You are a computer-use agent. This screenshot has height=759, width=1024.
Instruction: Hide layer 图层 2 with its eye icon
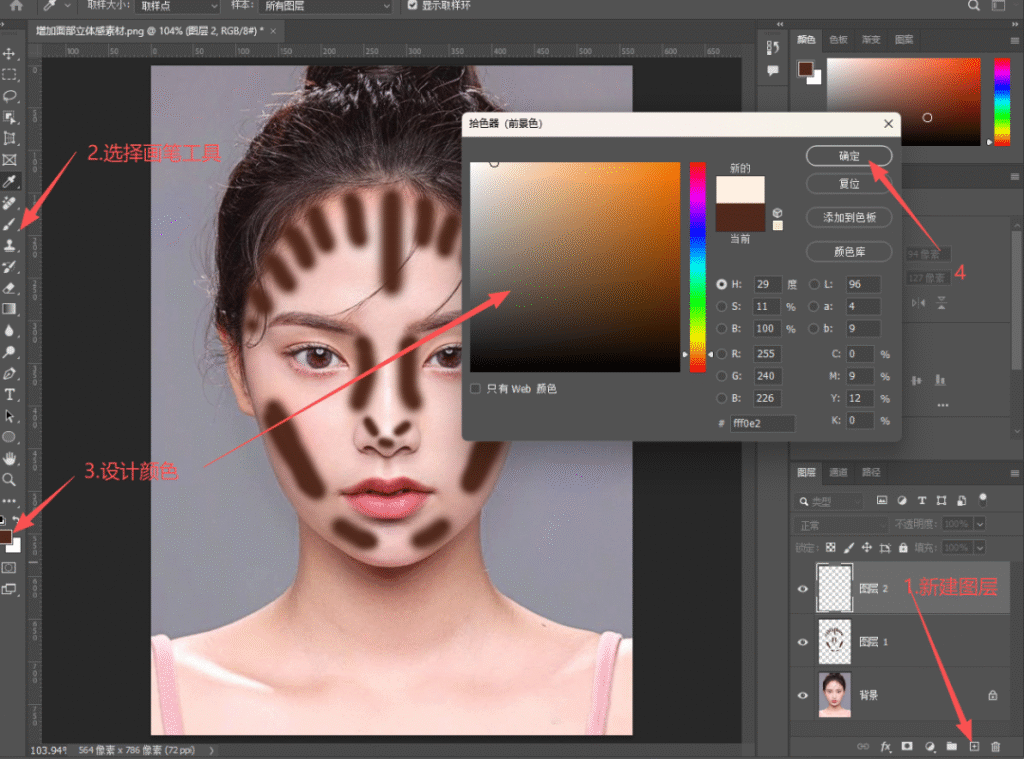[803, 589]
